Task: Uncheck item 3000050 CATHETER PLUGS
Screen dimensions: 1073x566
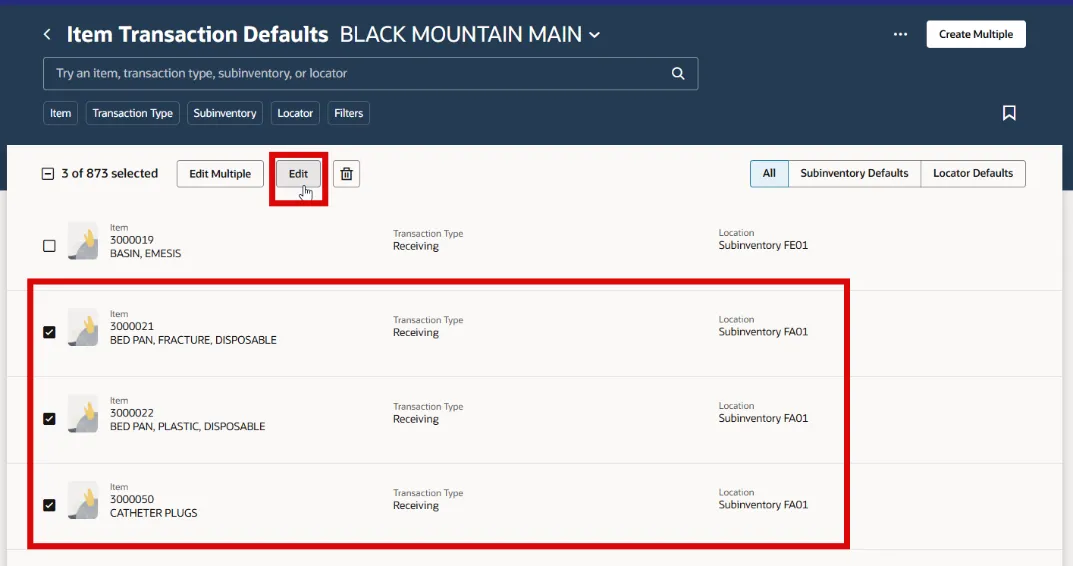Action: click(49, 505)
